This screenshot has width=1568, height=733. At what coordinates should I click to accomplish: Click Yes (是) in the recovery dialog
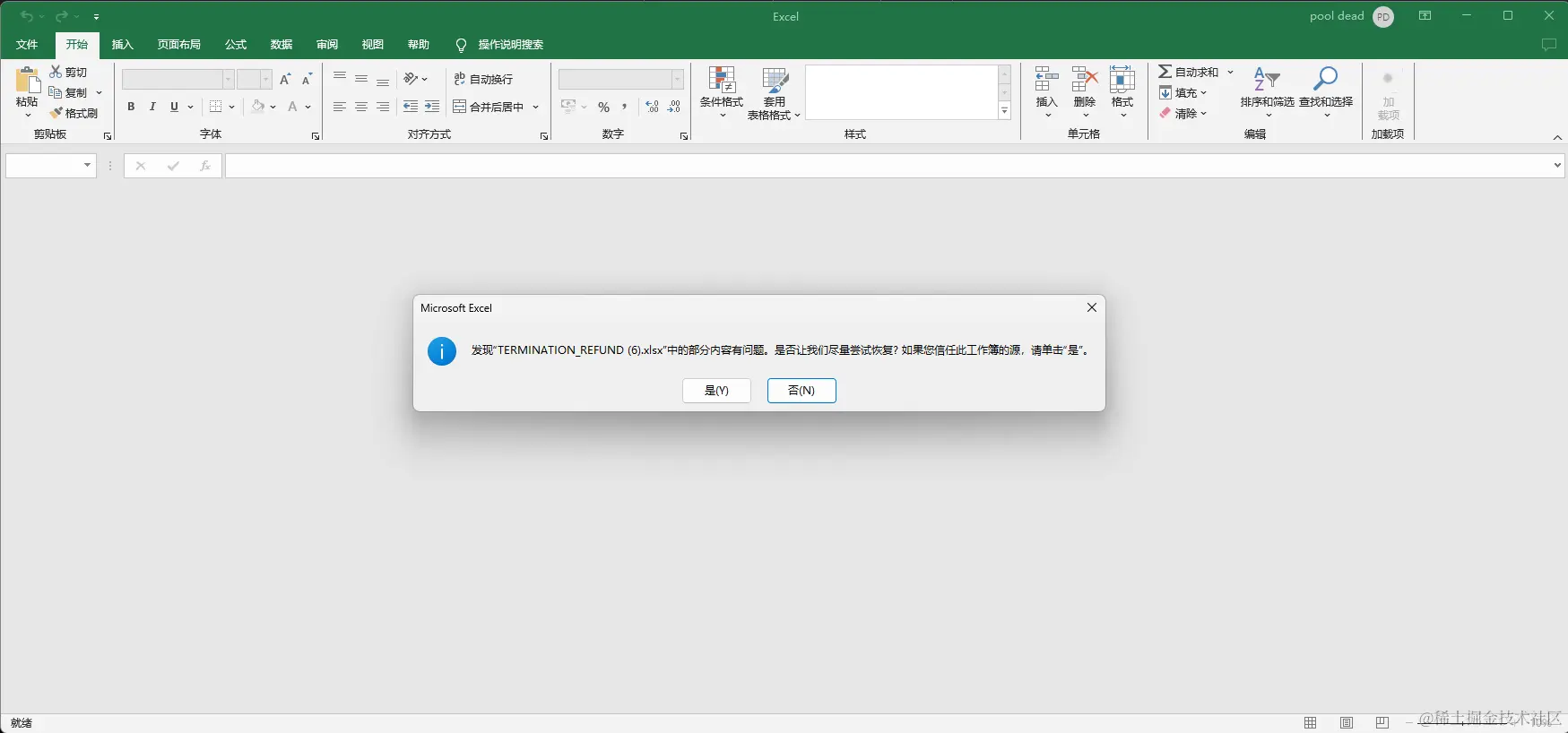(716, 391)
